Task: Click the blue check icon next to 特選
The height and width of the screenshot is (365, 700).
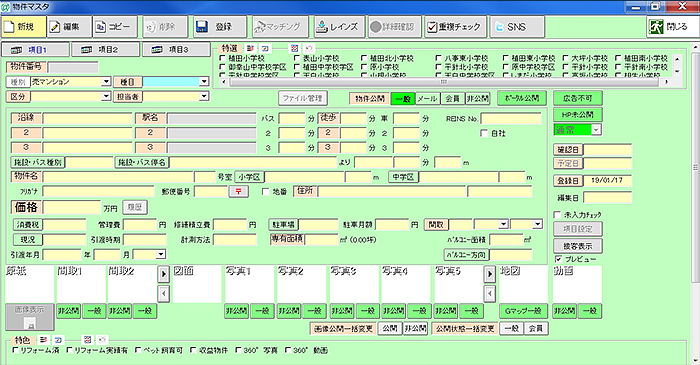Action: (264, 48)
